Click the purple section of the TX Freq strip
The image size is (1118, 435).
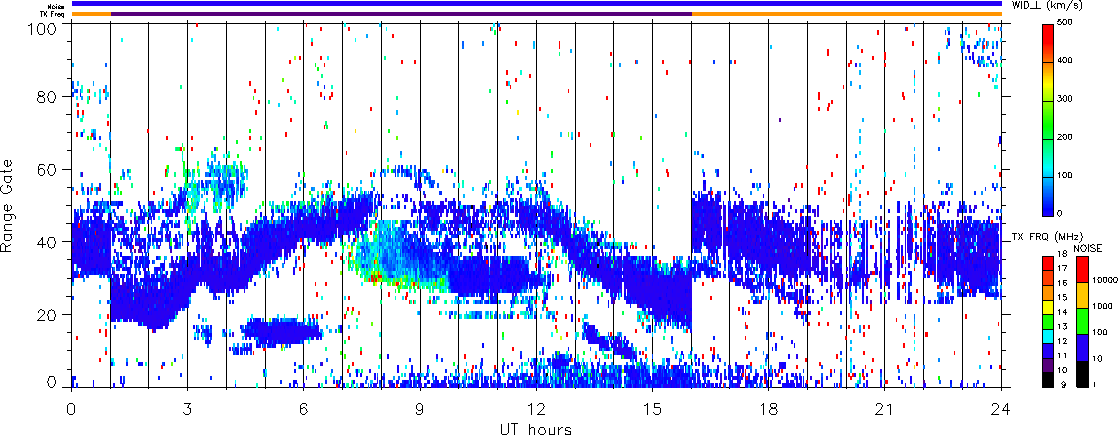[x=400, y=14]
